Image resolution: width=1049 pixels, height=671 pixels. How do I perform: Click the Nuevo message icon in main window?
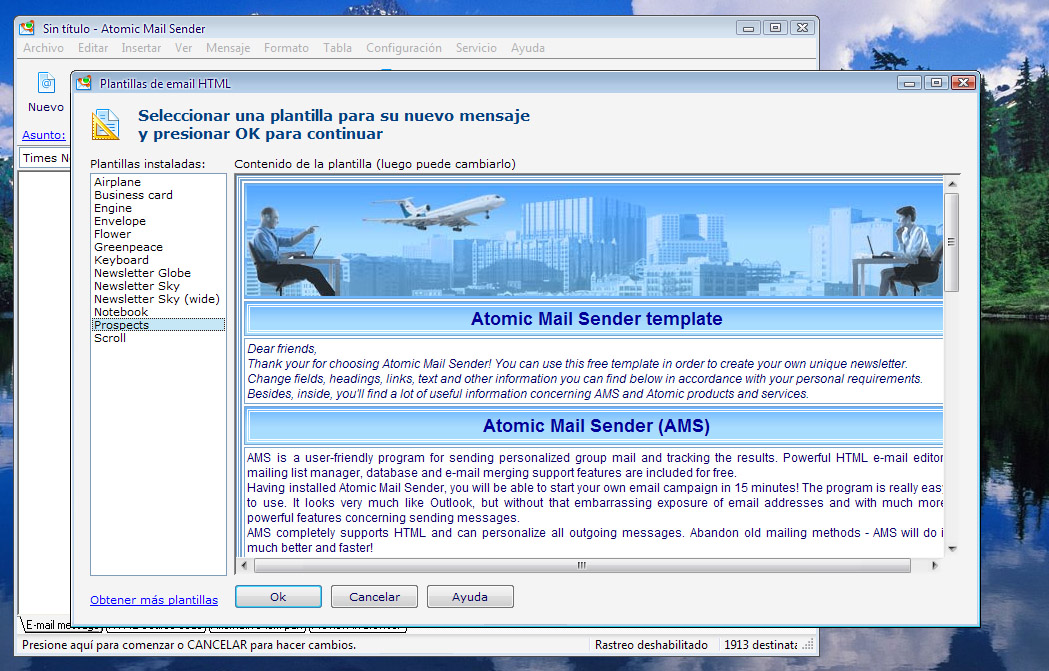[x=45, y=84]
